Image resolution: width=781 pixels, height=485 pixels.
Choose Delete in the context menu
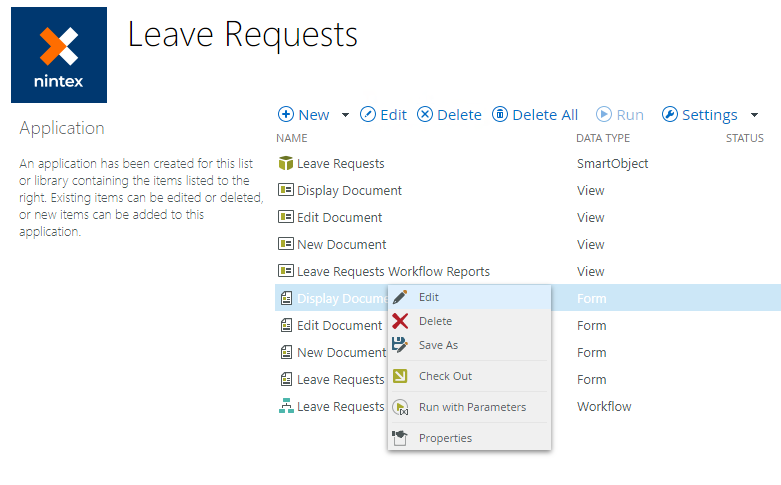pyautogui.click(x=435, y=321)
